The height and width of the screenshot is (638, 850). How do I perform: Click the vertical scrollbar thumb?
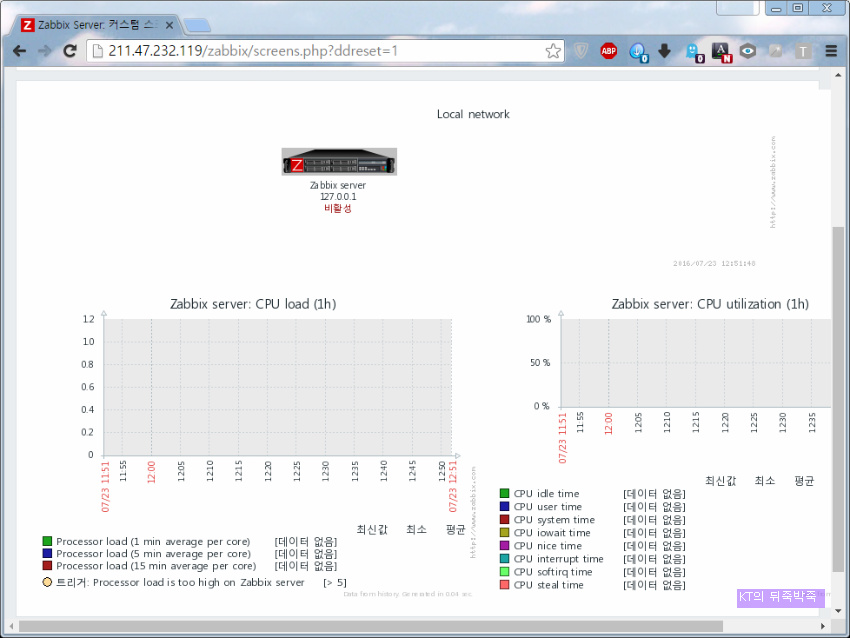click(x=838, y=398)
